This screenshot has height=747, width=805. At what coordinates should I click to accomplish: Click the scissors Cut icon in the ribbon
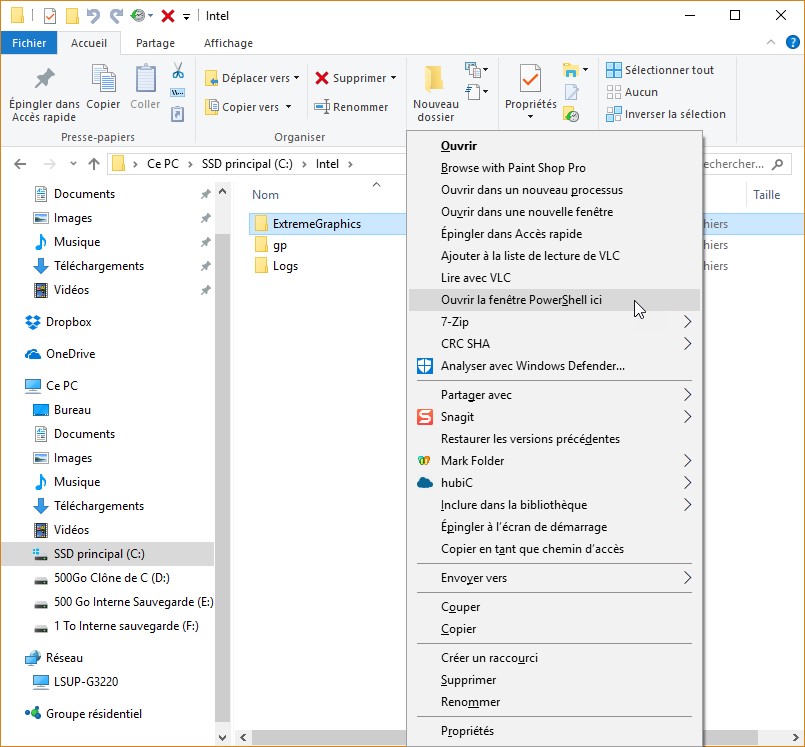pos(178,71)
